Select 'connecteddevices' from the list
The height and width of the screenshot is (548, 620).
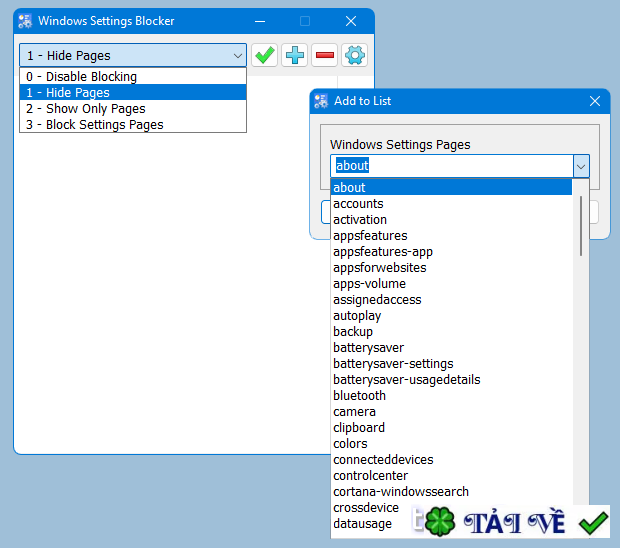(x=451, y=459)
